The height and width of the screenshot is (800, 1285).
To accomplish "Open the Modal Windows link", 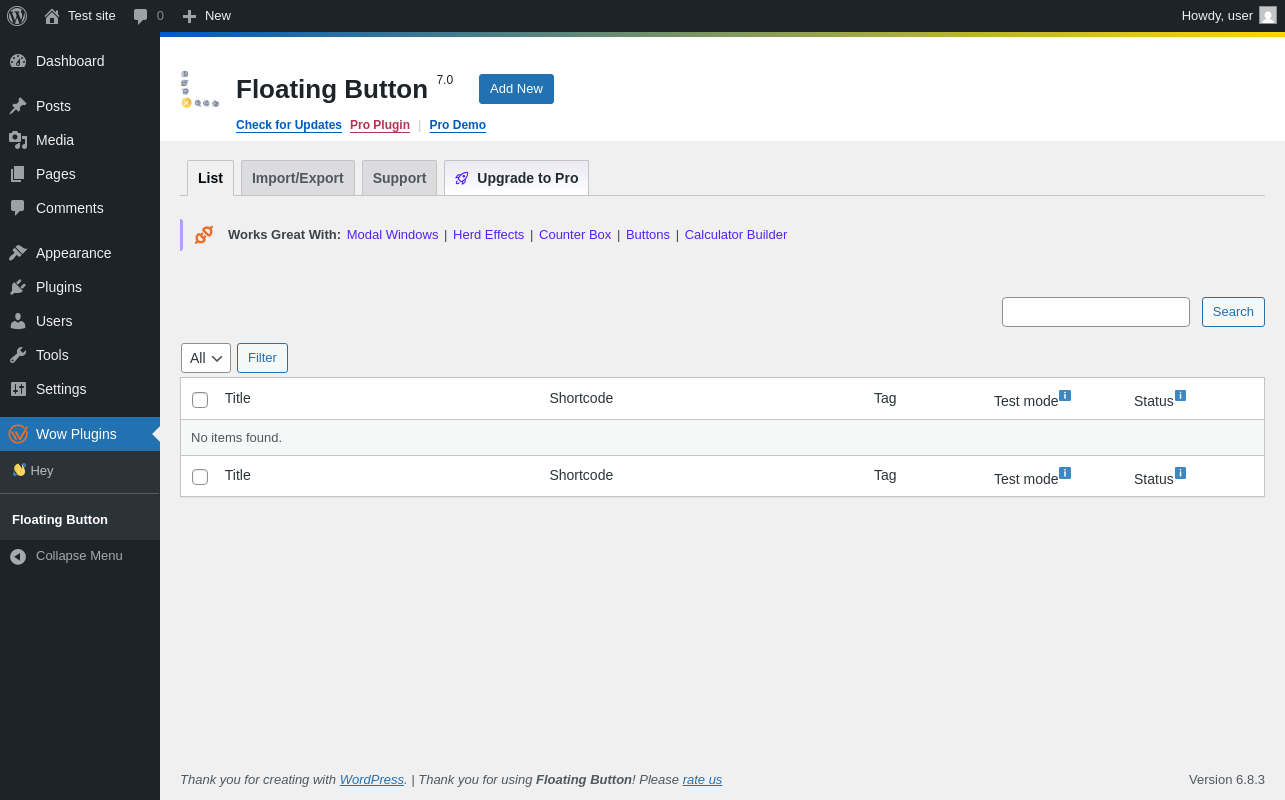I will pyautogui.click(x=392, y=235).
